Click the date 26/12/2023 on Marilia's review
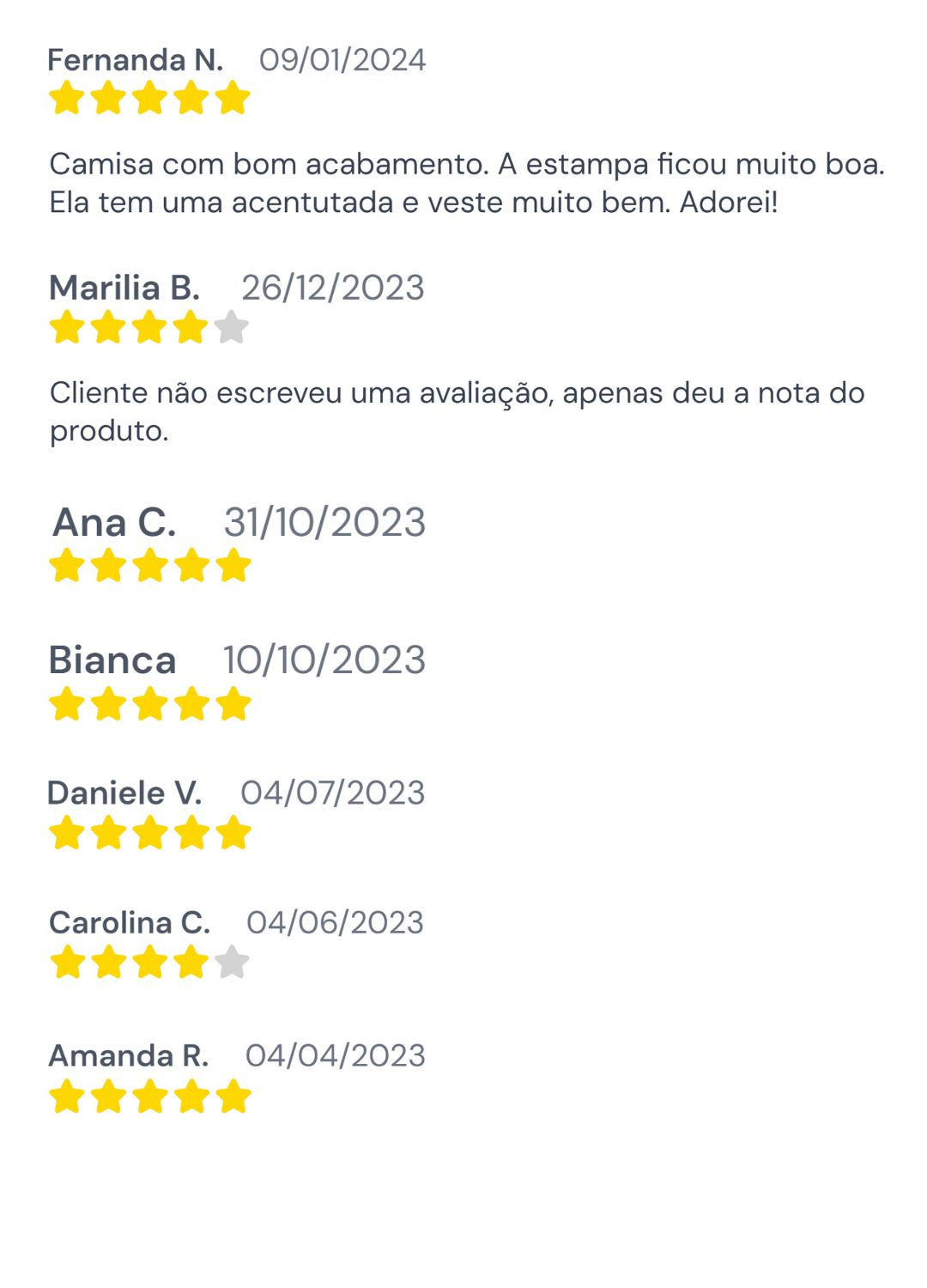This screenshot has width=927, height=1288. click(333, 288)
